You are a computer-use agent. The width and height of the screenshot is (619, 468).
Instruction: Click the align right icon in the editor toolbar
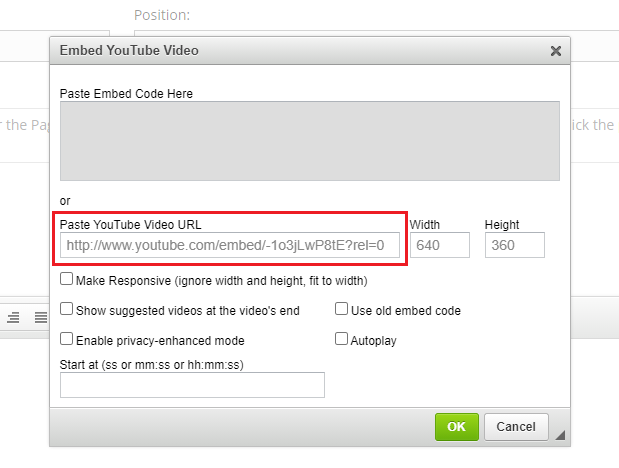[x=13, y=318]
